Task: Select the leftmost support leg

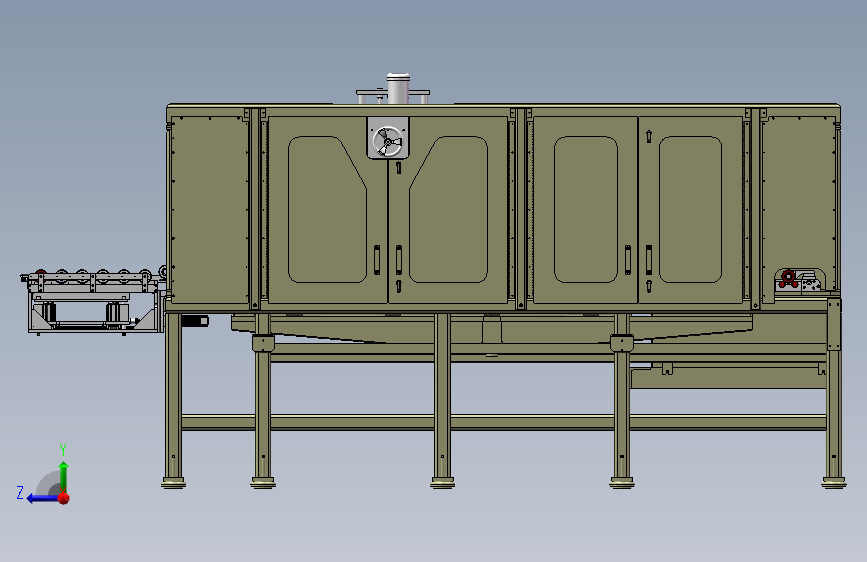Action: pos(173,396)
